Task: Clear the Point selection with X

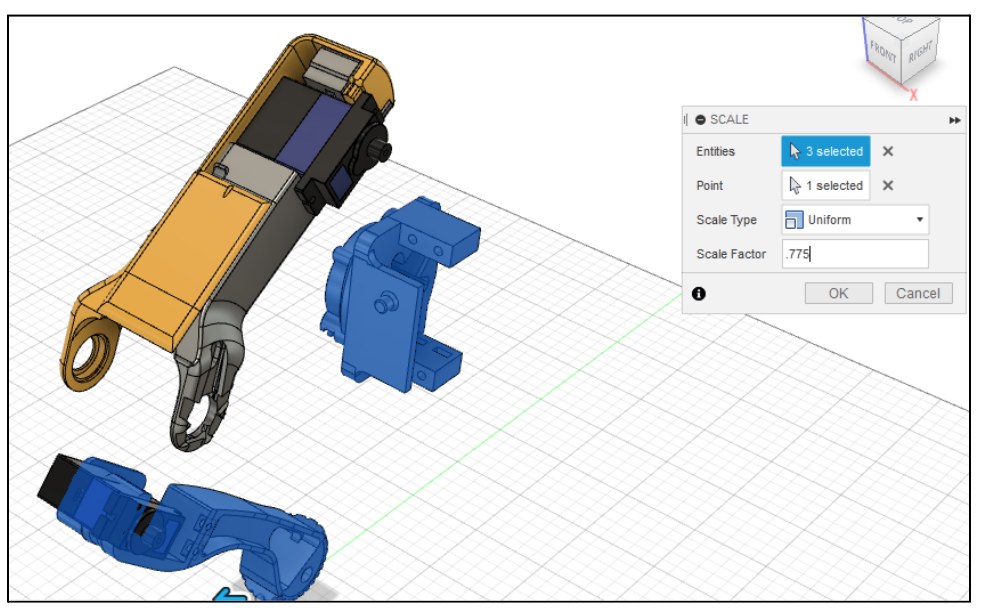Action: pyautogui.click(x=888, y=186)
